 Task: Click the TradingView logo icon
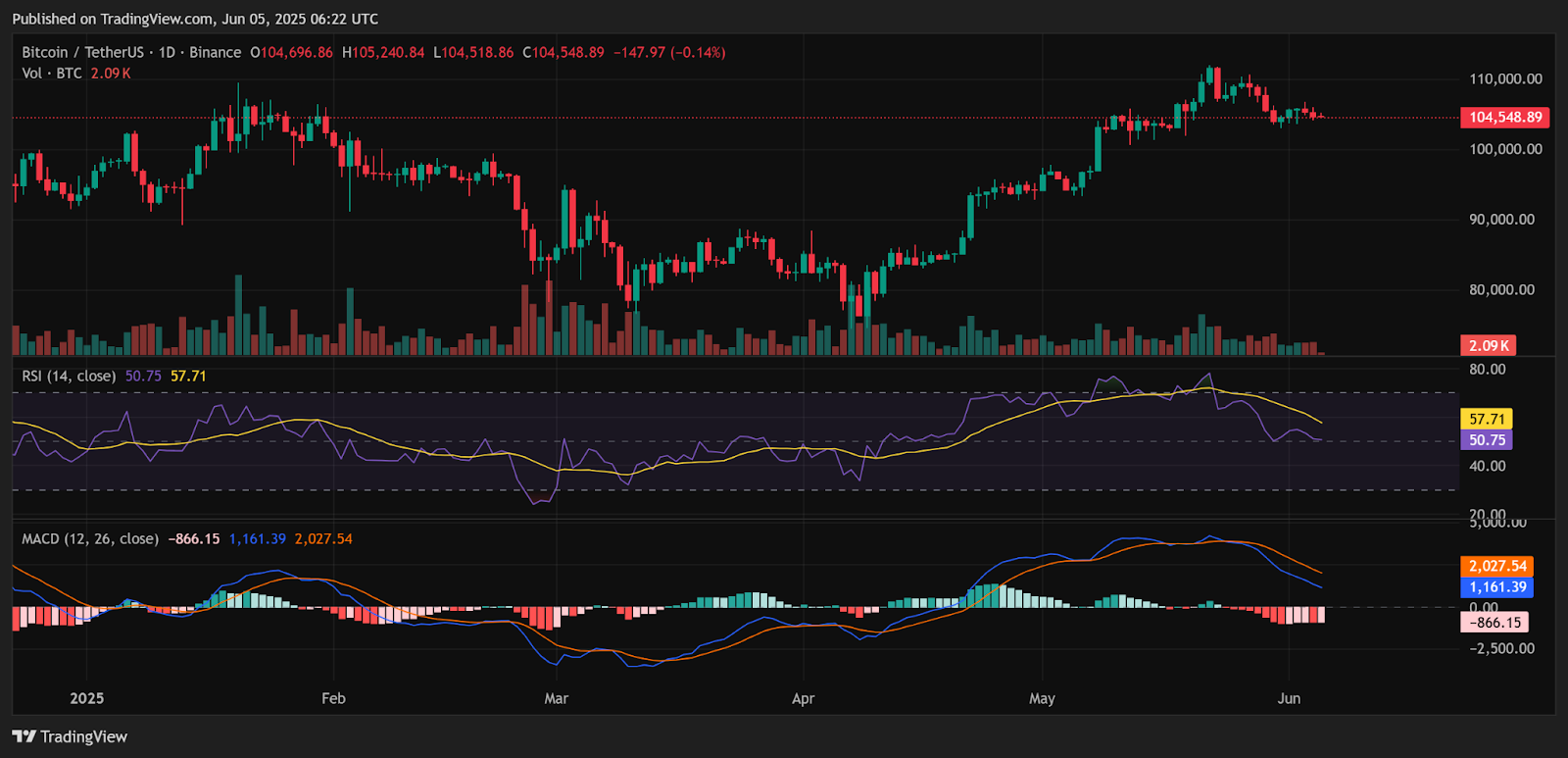pos(24,736)
